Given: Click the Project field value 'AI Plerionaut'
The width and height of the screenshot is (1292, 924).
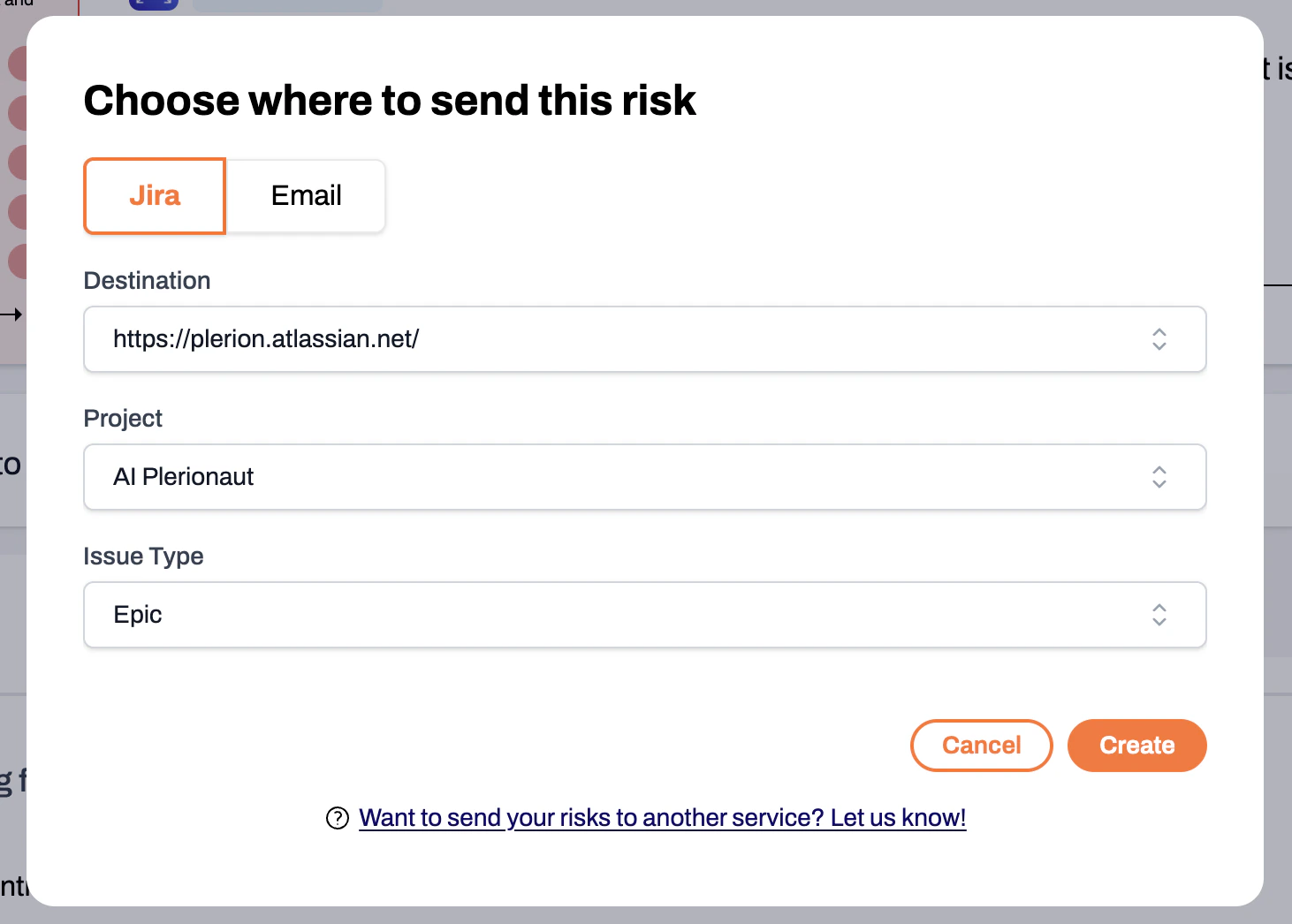Looking at the screenshot, I should [x=183, y=476].
